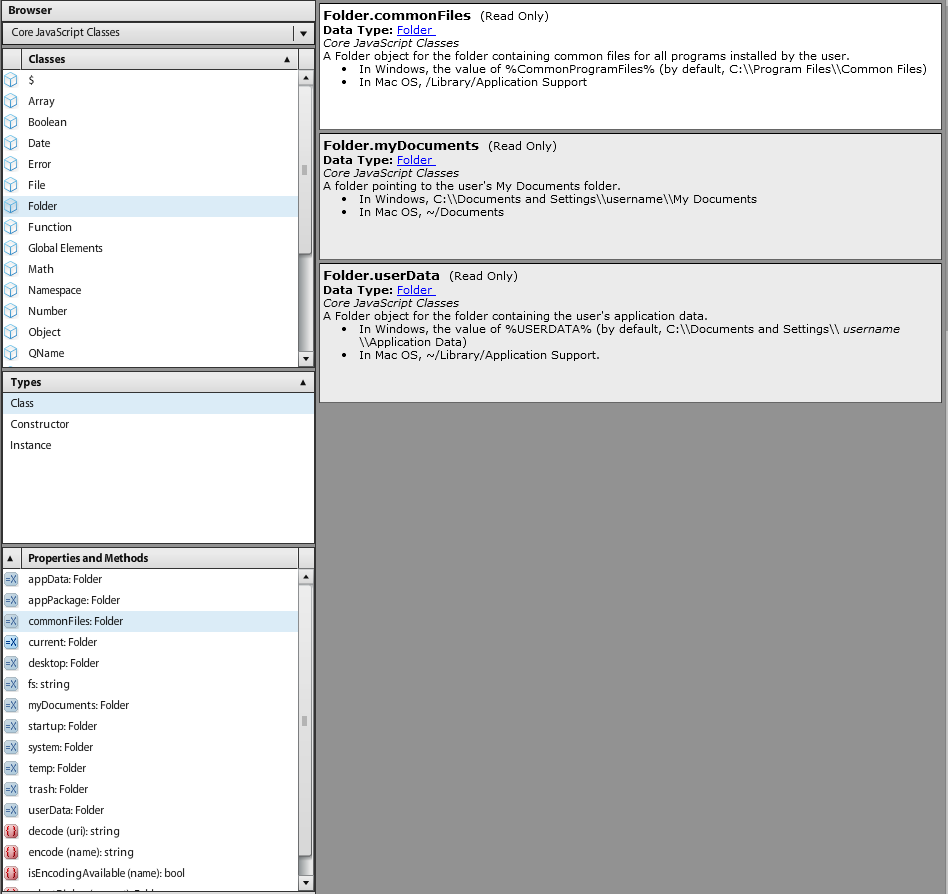Click method icon beside encode (name): string

coord(11,852)
